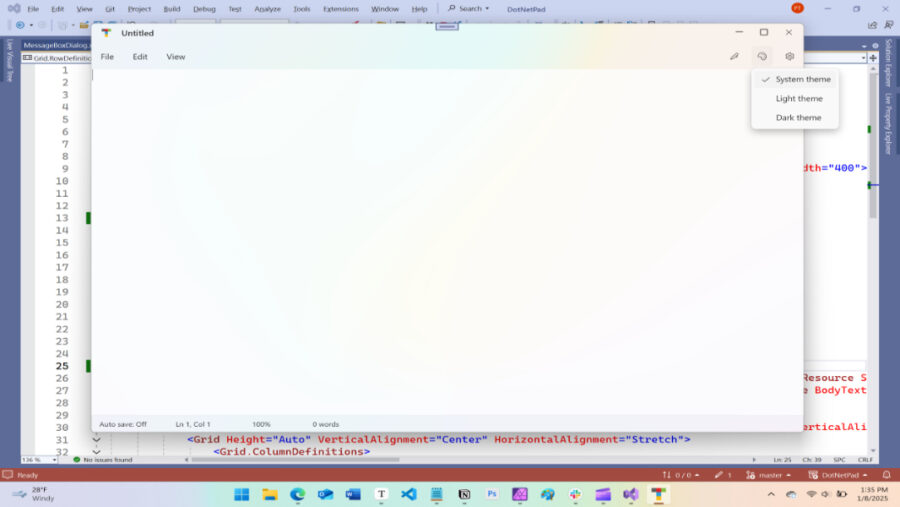This screenshot has width=900, height=507.
Task: Open the weather widget showing 28°F
Action: pos(34,494)
